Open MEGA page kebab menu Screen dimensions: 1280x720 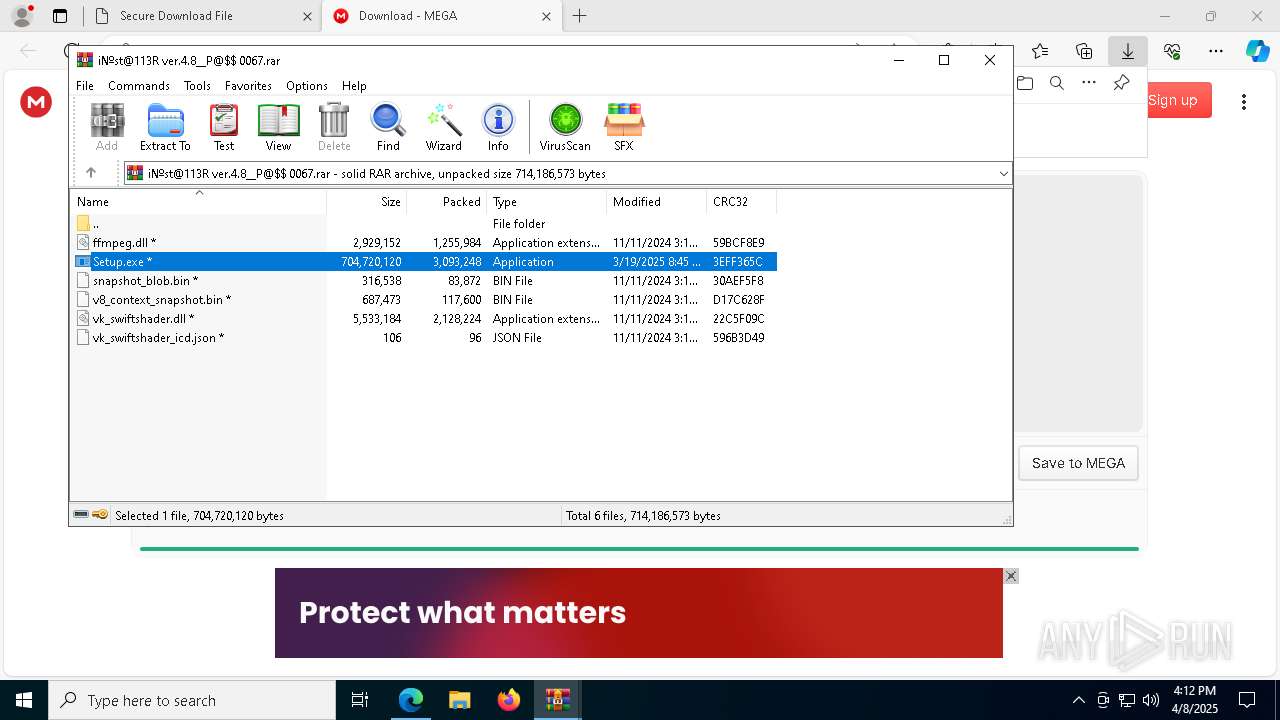[x=1244, y=101]
